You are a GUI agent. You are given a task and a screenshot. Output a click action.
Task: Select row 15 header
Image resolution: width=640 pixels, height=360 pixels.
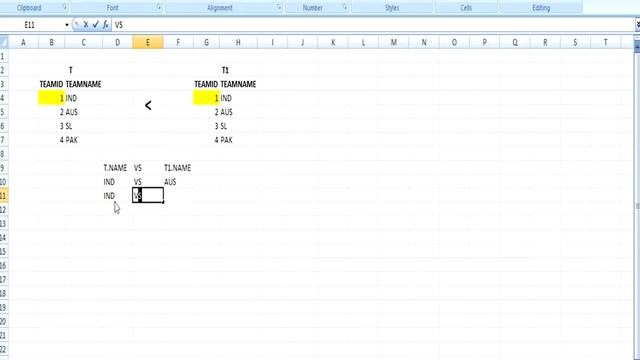tap(4, 251)
